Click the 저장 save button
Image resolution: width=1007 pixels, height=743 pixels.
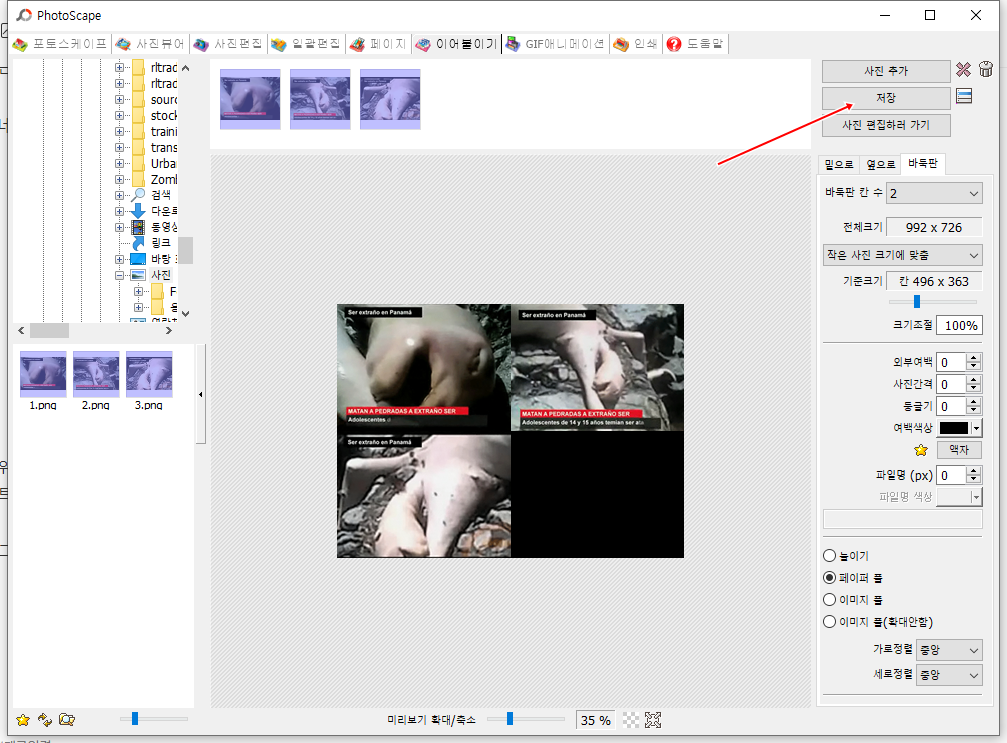[886, 98]
